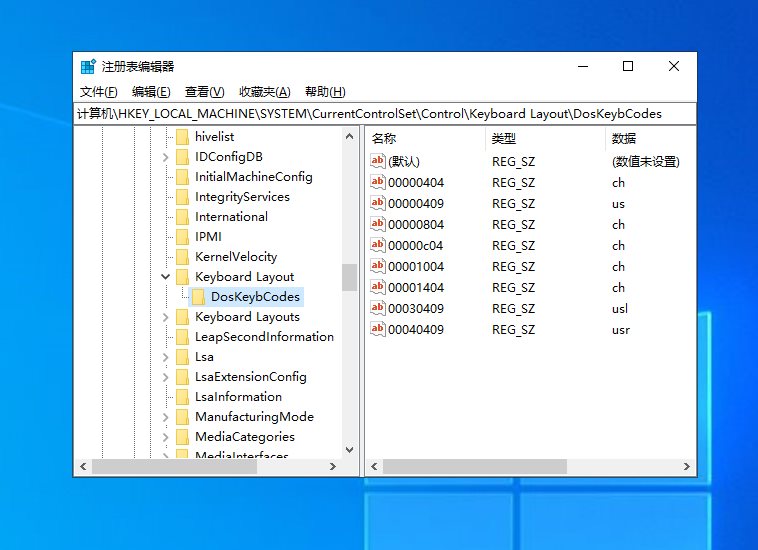The image size is (758, 550).
Task: Click the Registry Editor icon in the title bar
Action: (88, 66)
